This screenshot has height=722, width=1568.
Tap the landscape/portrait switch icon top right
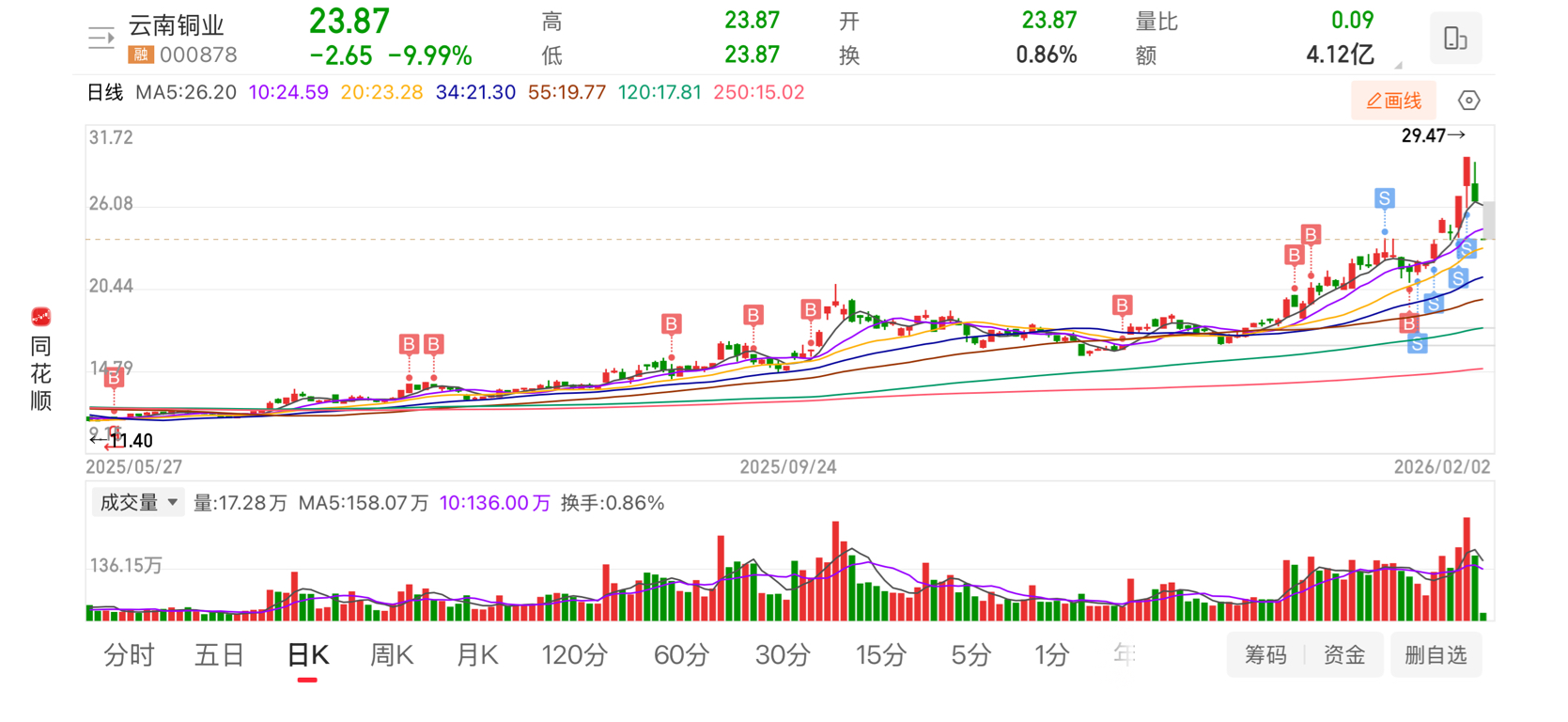[1455, 39]
